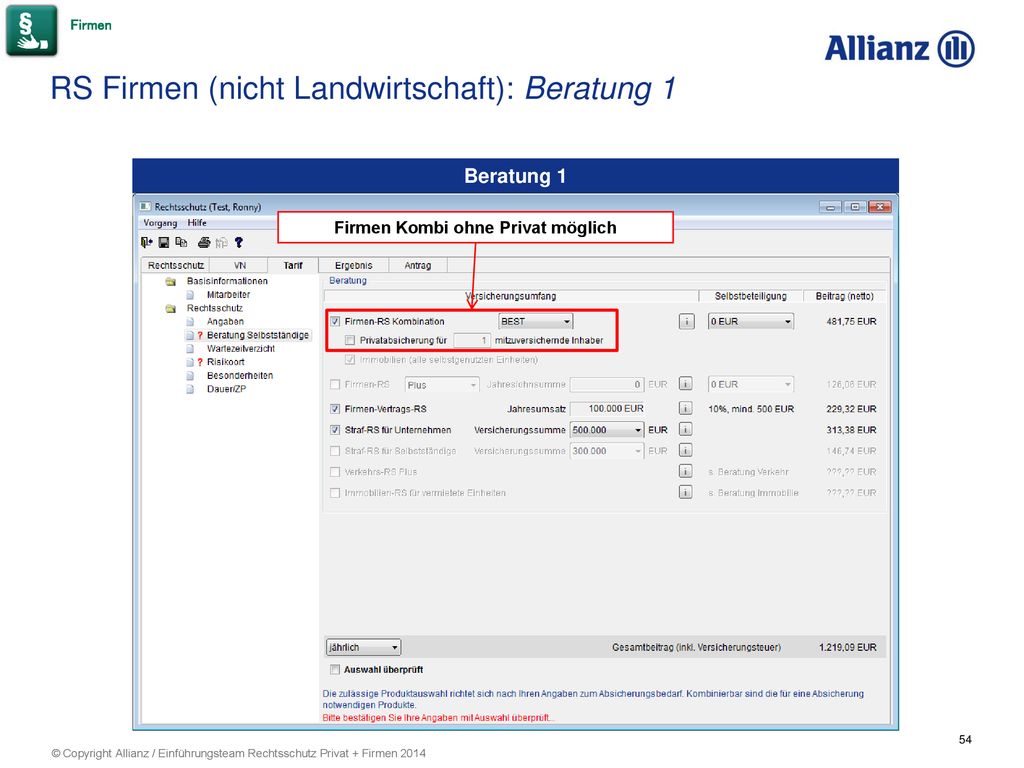The width and height of the screenshot is (1024, 768).
Task: Open the 300.000 Versicherungssumme dropdown
Action: 607,451
